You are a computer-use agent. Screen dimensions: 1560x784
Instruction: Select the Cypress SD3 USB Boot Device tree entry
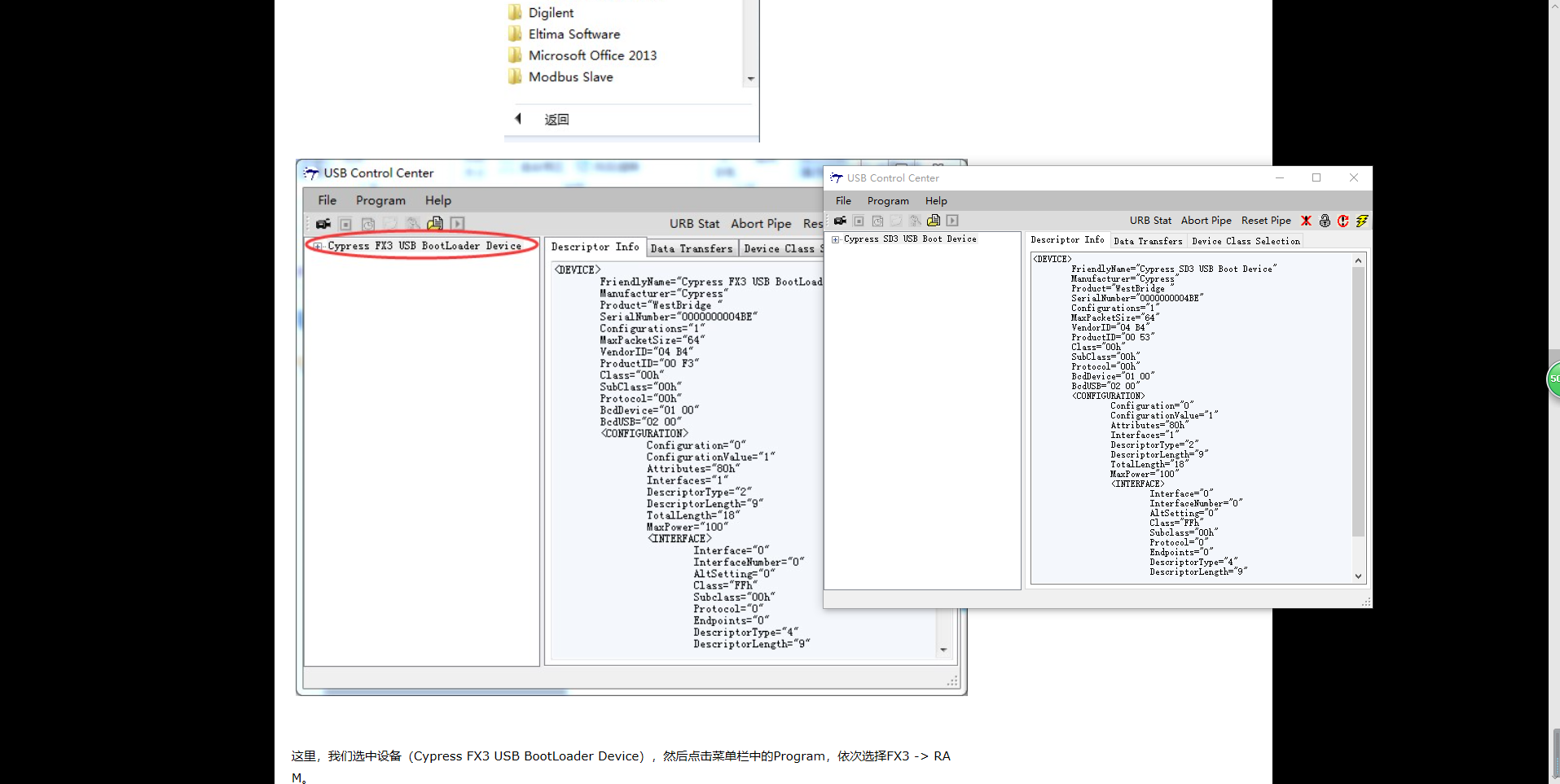(x=910, y=239)
